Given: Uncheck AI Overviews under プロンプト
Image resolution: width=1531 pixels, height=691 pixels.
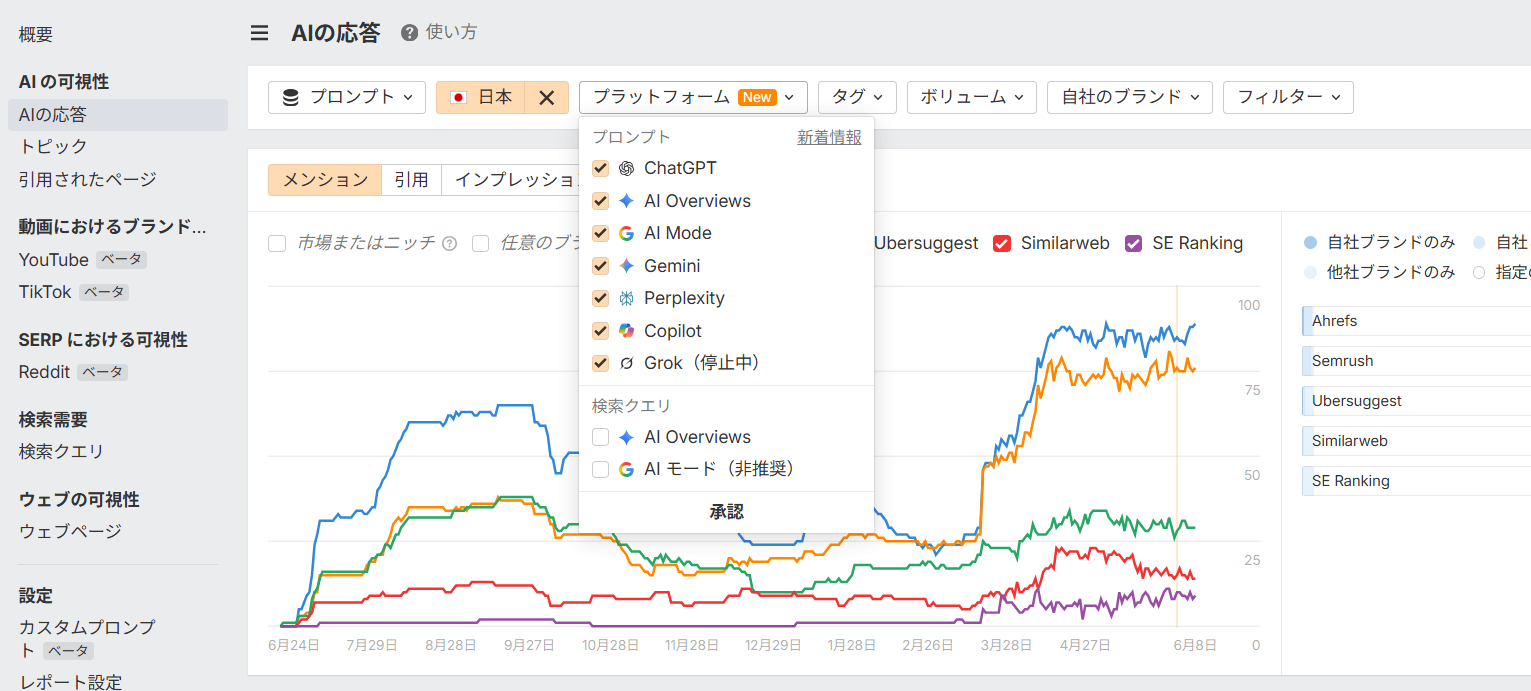Looking at the screenshot, I should coord(601,201).
